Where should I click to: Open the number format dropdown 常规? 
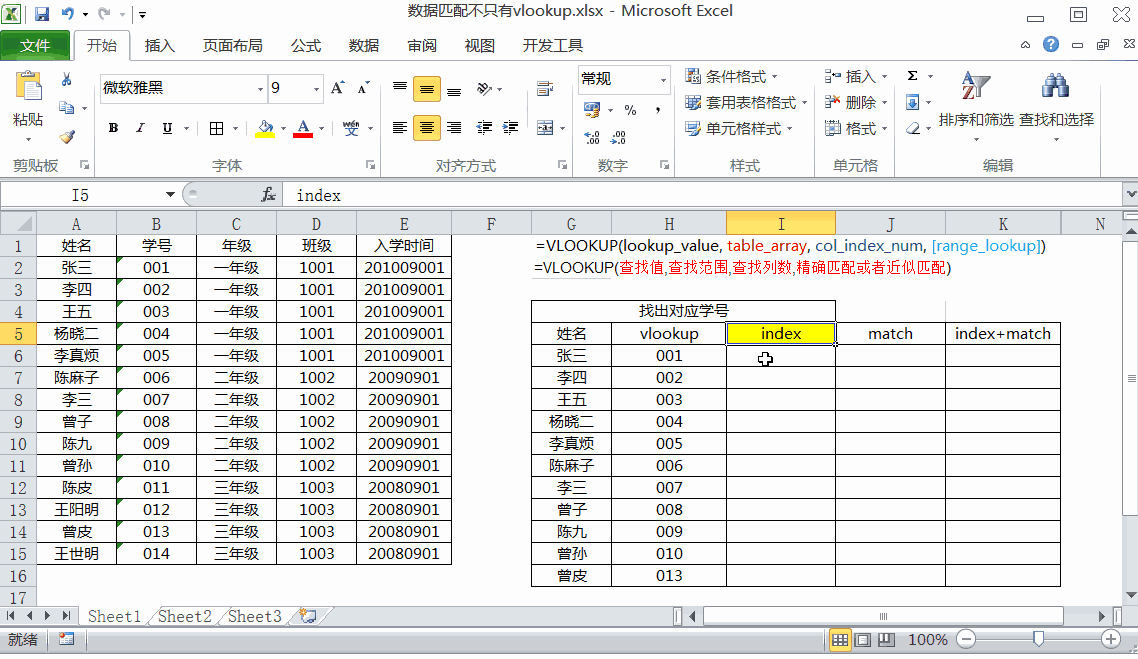point(663,79)
